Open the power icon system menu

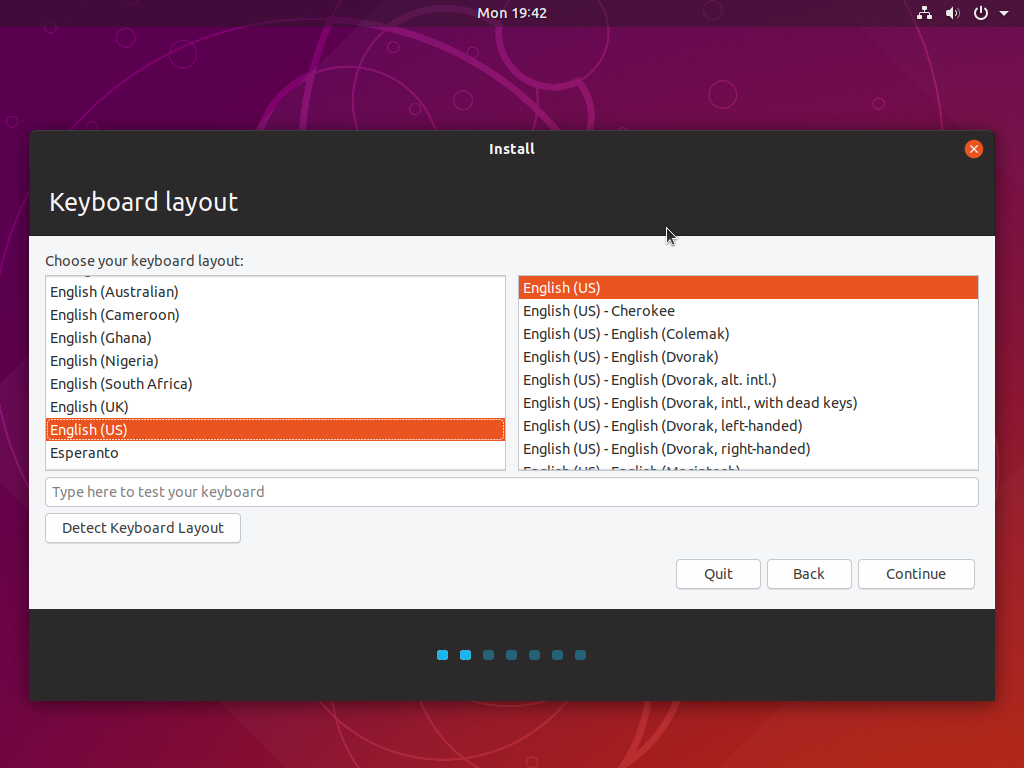pyautogui.click(x=981, y=13)
